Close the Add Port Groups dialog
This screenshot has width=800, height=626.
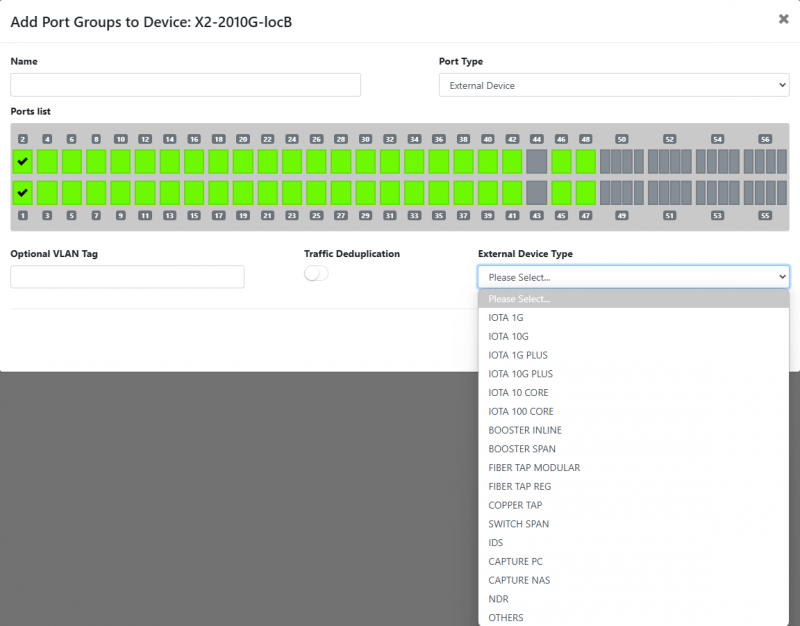click(783, 19)
